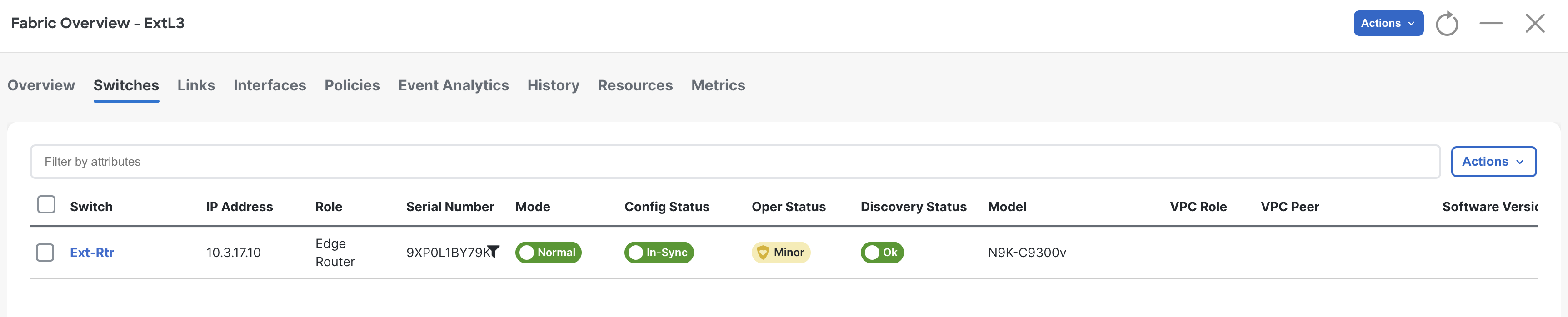Show the Resources tab
Screen dimensions: 1568x317
(x=635, y=85)
